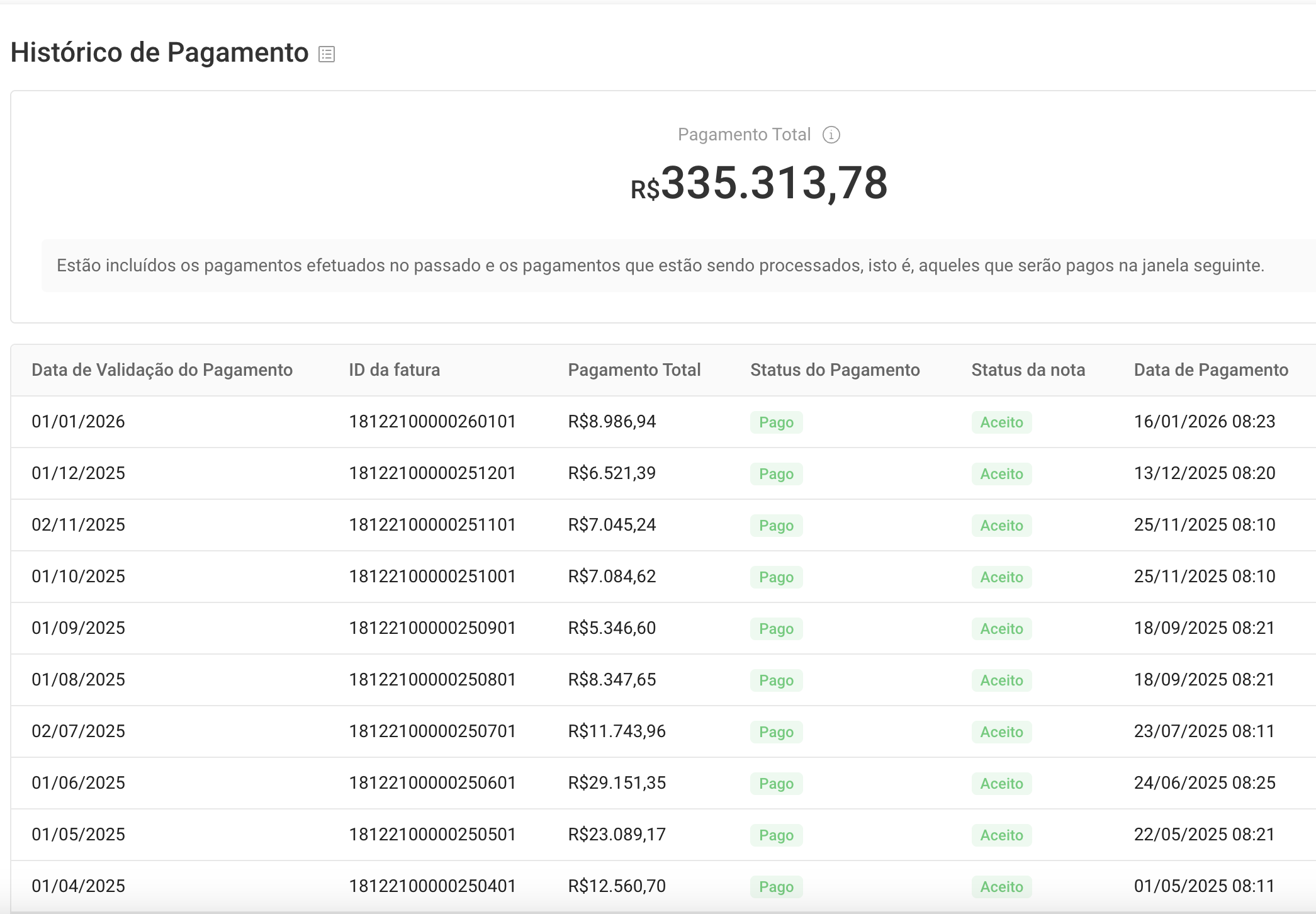Image resolution: width=1316 pixels, height=914 pixels.
Task: Click the R$29.151,35 payment amount
Action: [x=617, y=783]
